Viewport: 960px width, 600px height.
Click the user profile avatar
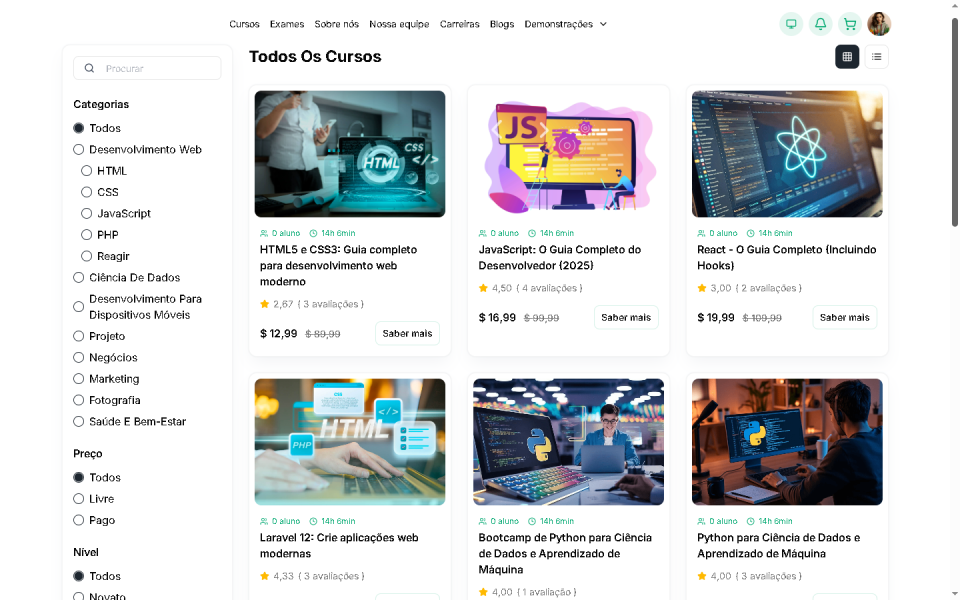tap(879, 24)
